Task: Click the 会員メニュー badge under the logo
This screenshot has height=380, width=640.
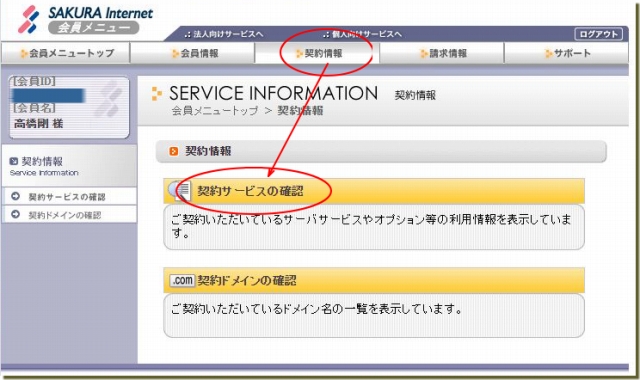Action: coord(93,28)
